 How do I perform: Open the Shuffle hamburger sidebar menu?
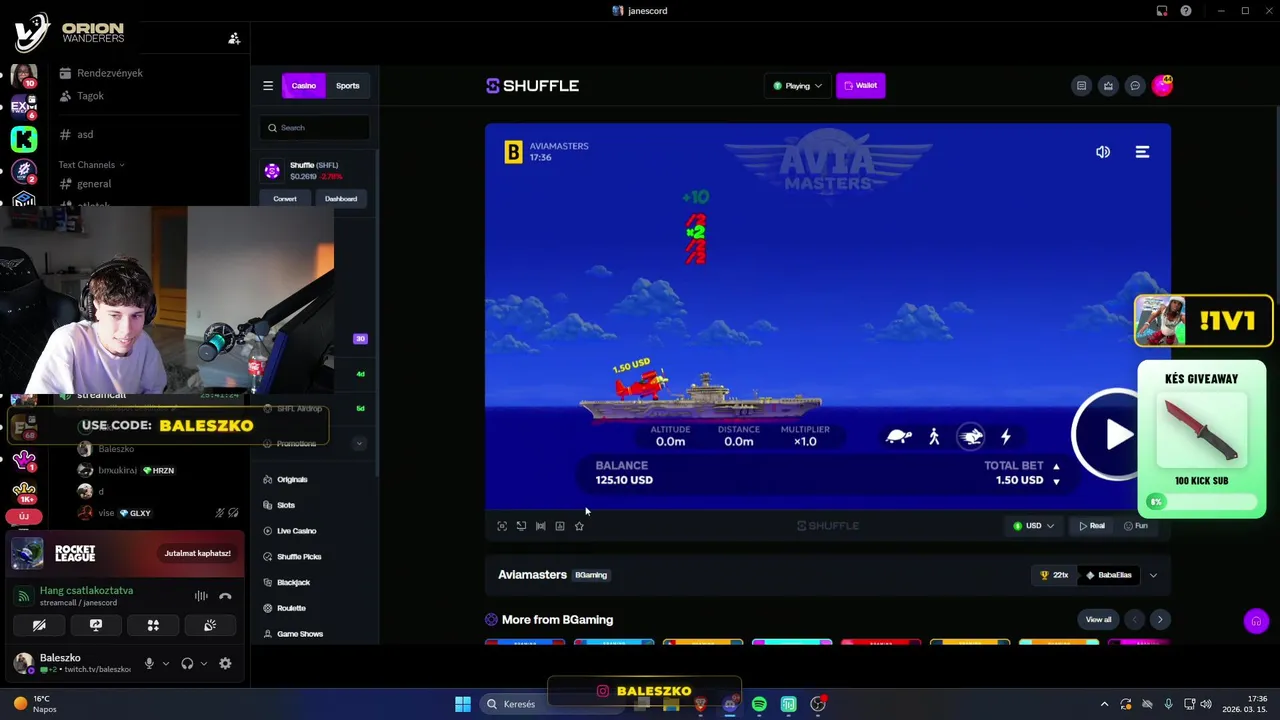click(x=268, y=86)
